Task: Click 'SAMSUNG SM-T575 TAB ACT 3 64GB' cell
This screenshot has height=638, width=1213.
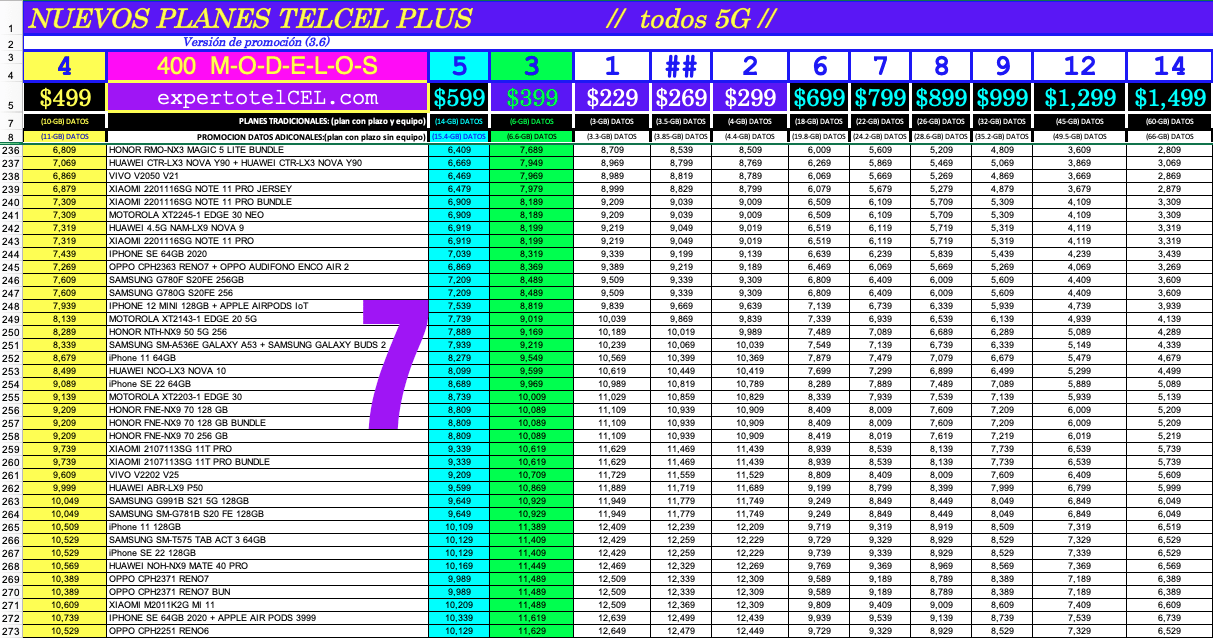Action: pos(267,540)
